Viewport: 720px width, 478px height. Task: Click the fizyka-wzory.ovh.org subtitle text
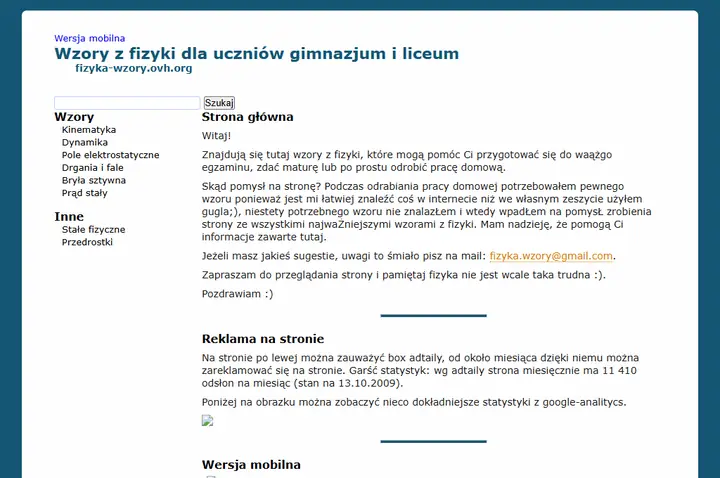(x=134, y=68)
